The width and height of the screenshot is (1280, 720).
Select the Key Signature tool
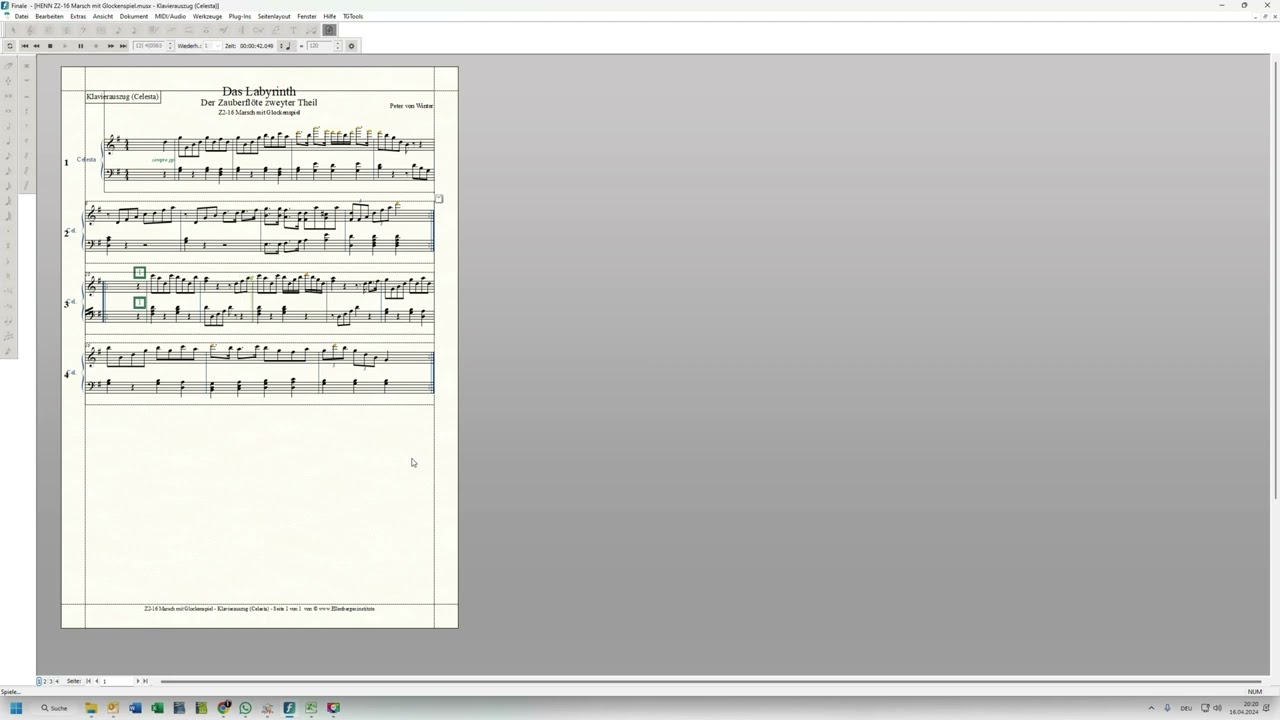[x=49, y=30]
